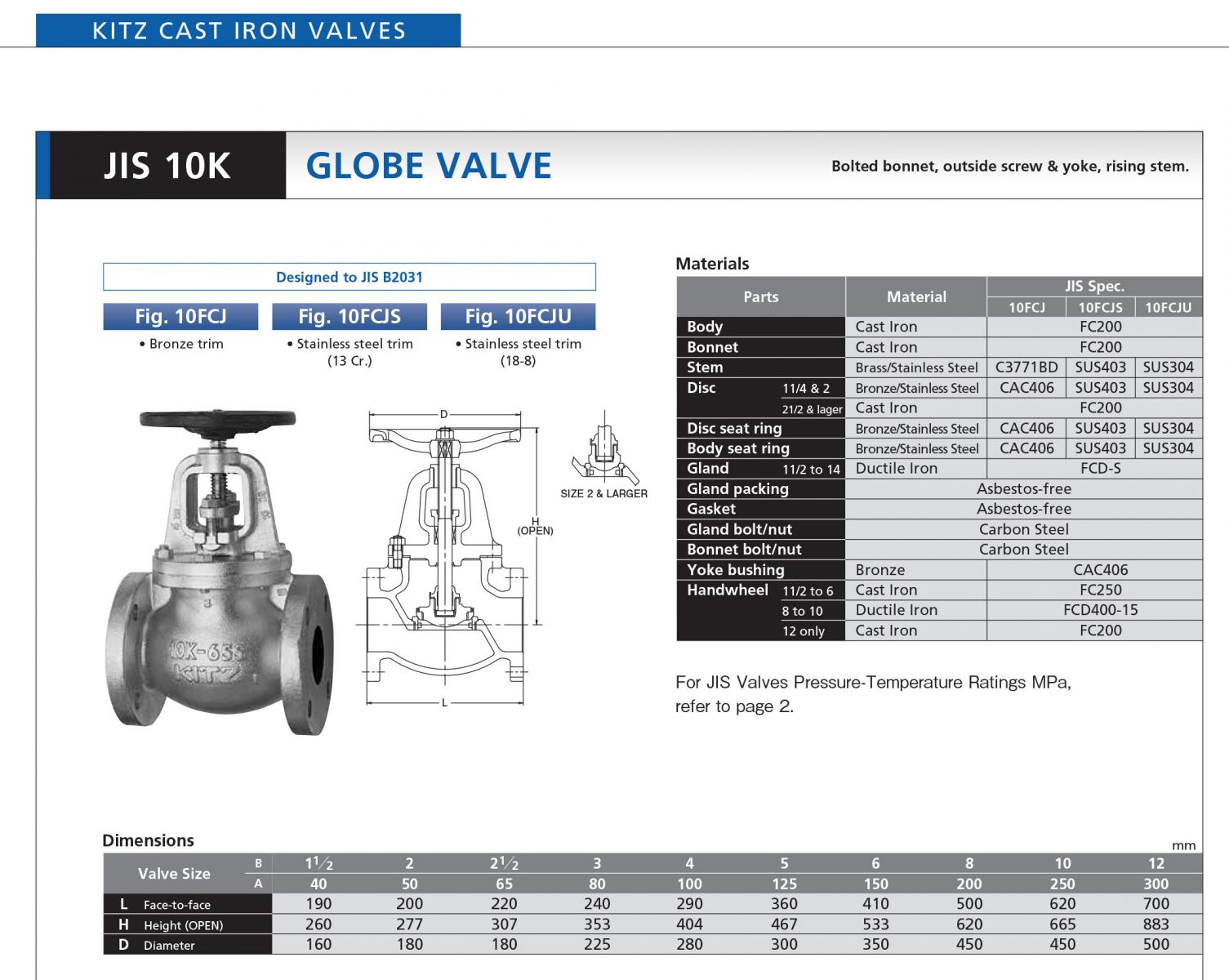This screenshot has width=1229, height=980.
Task: Click the mm unit label
Action: 1183,845
